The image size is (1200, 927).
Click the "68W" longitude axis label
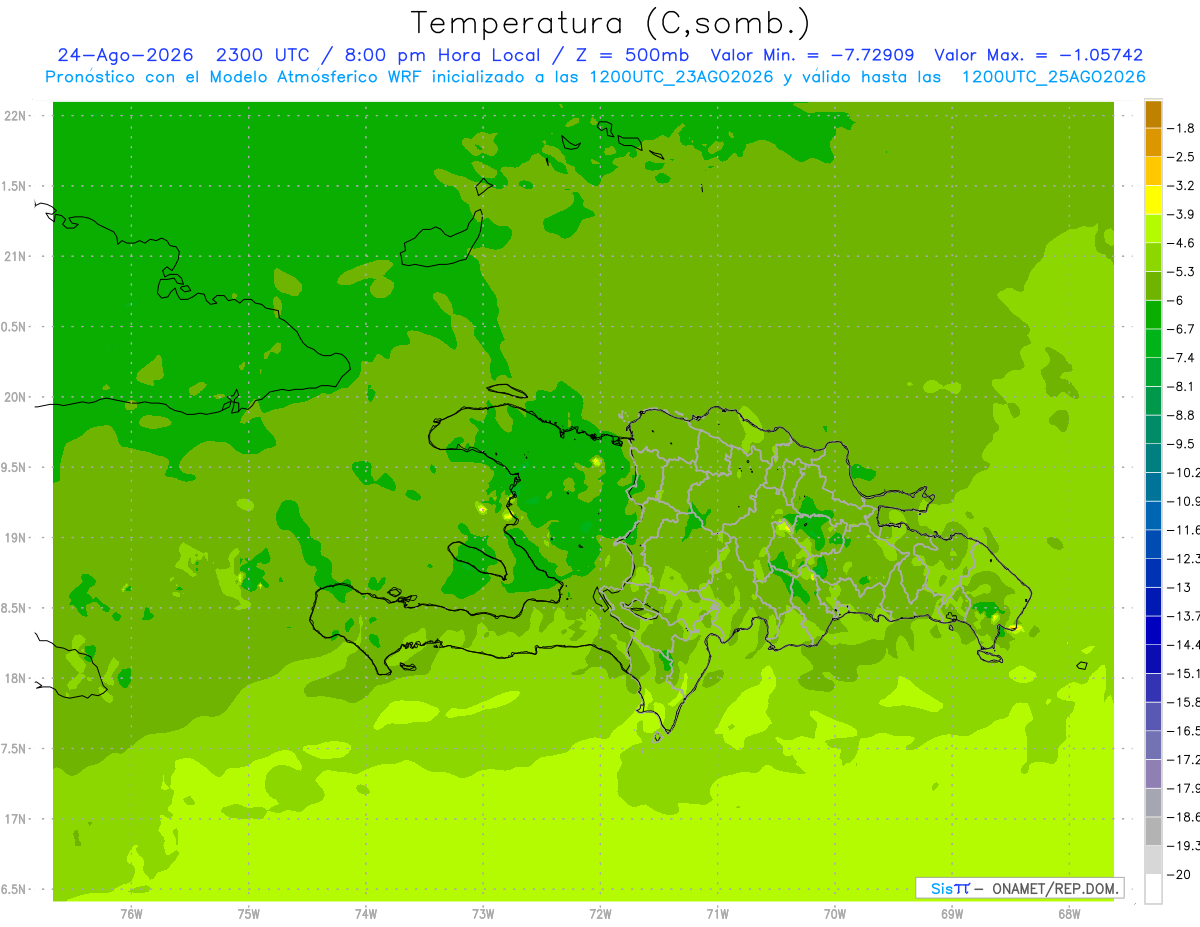(x=1069, y=913)
